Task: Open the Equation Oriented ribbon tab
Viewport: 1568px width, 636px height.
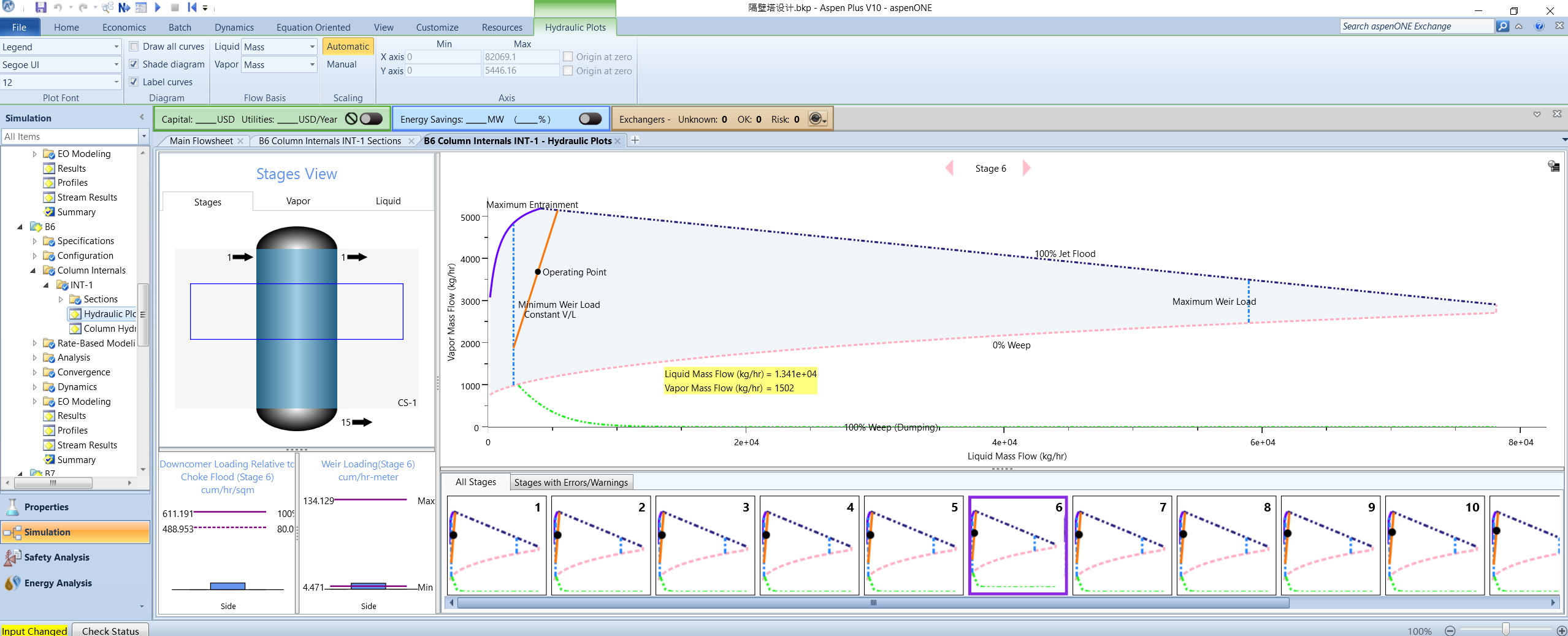Action: [x=313, y=27]
